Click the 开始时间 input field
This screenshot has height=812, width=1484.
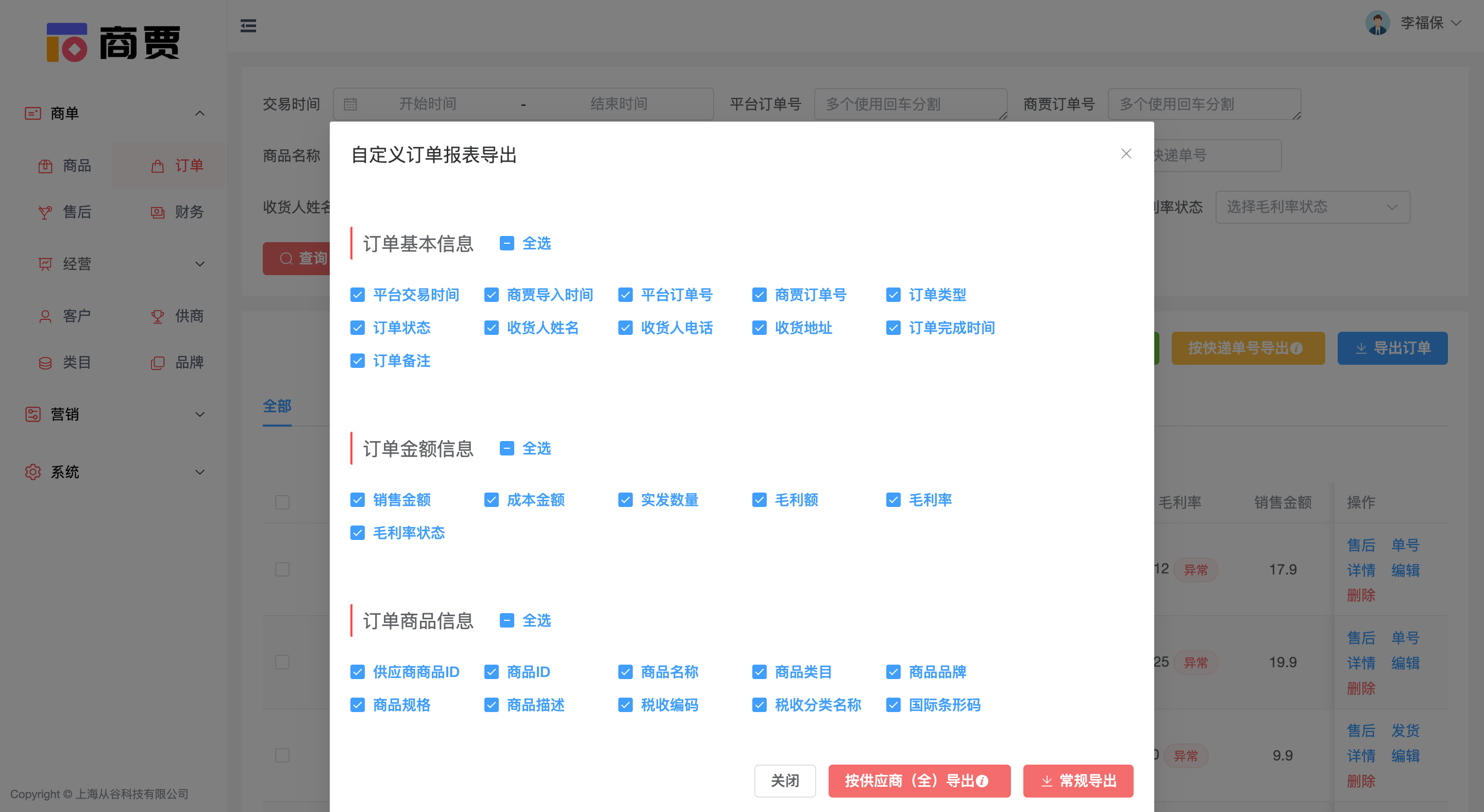pyautogui.click(x=428, y=104)
